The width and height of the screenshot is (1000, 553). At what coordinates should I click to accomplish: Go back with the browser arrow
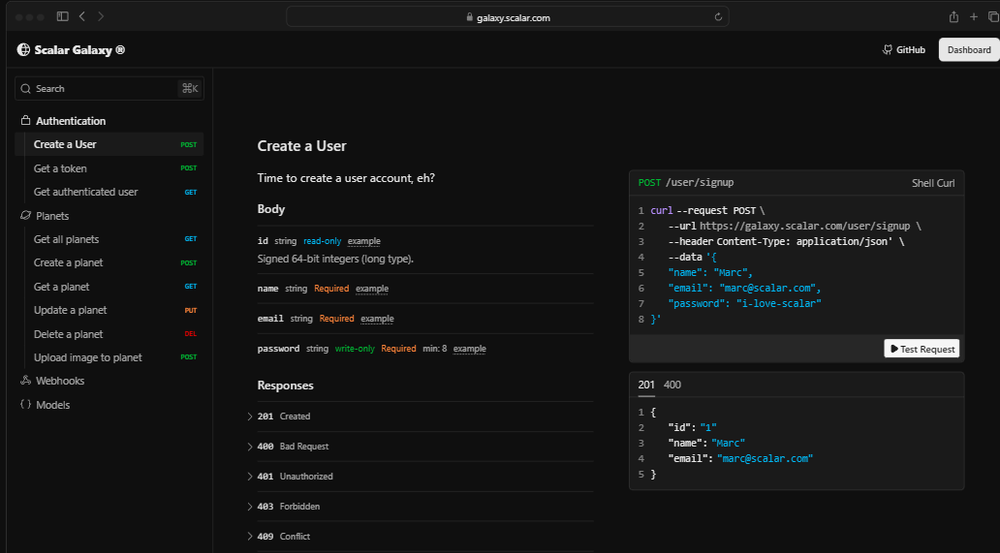point(82,17)
